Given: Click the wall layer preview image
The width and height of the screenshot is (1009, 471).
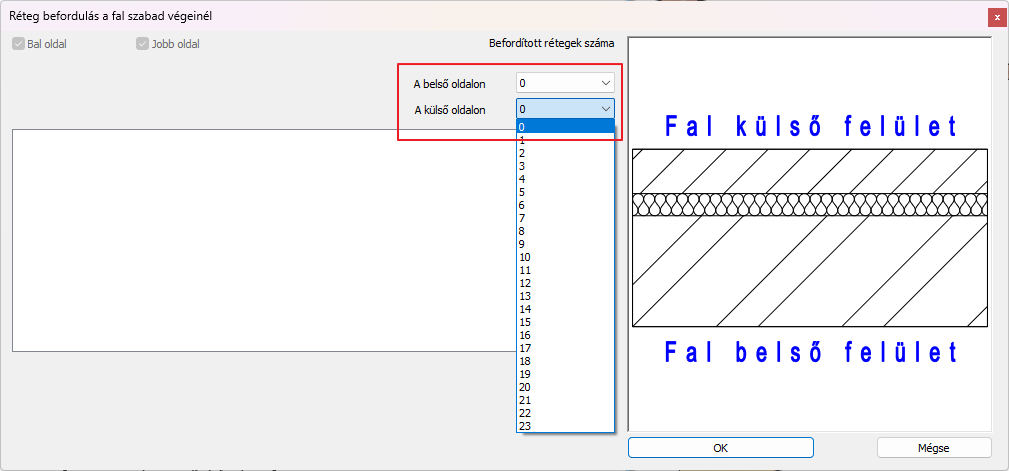Looking at the screenshot, I should 810,238.
